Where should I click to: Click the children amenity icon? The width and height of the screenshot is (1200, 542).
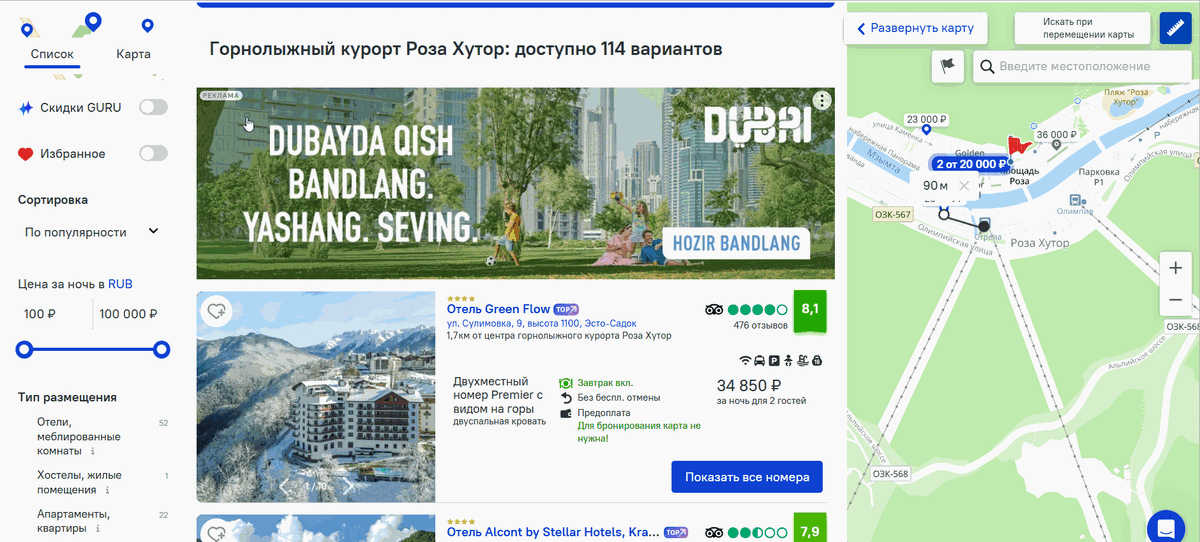[x=788, y=360]
